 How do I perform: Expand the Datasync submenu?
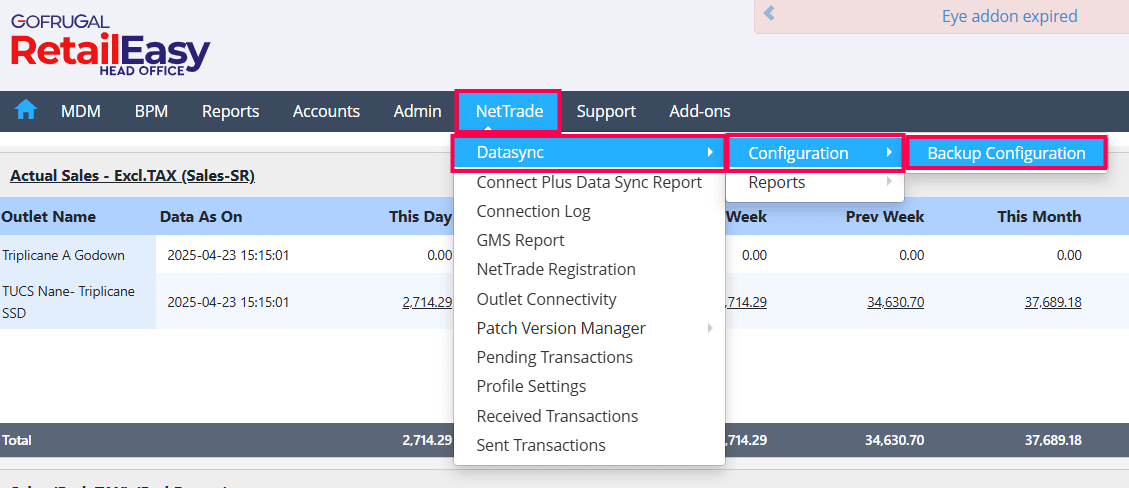pyautogui.click(x=587, y=153)
